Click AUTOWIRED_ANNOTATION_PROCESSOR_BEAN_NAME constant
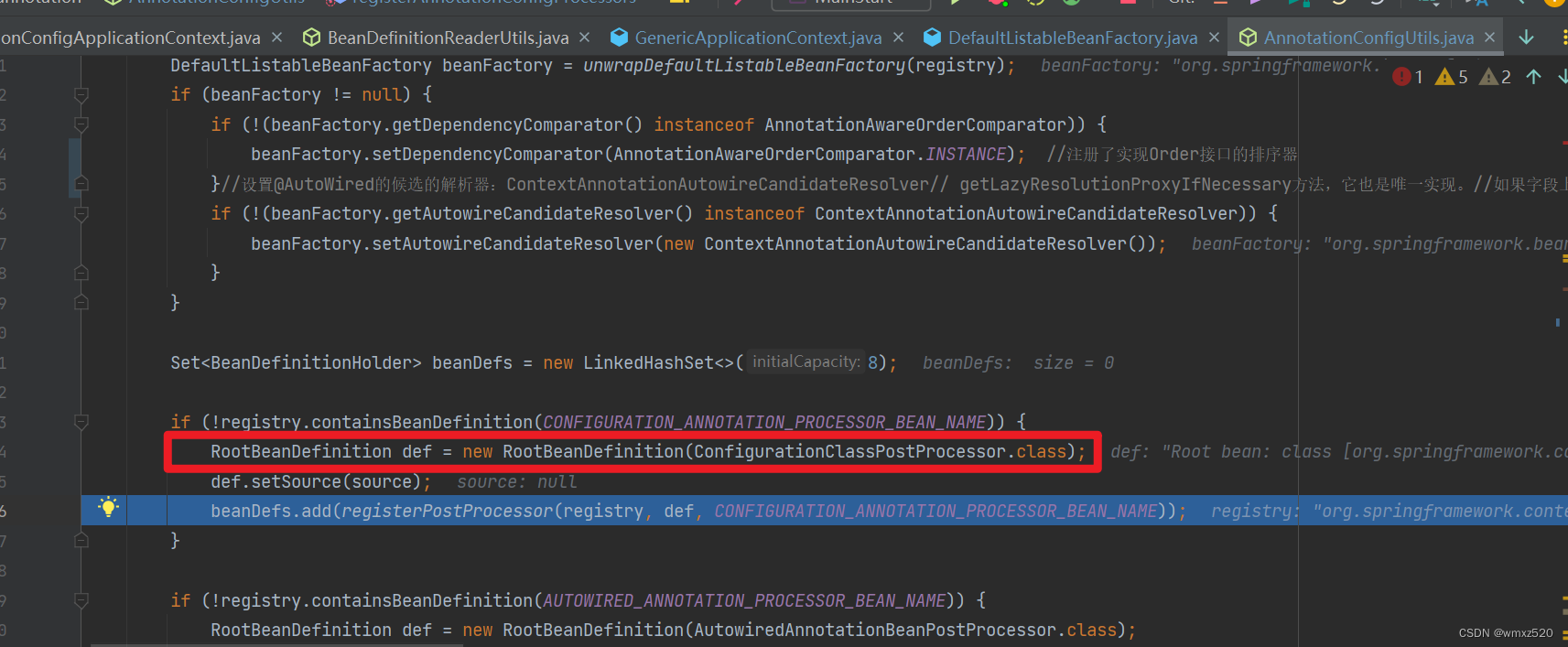 click(x=744, y=601)
